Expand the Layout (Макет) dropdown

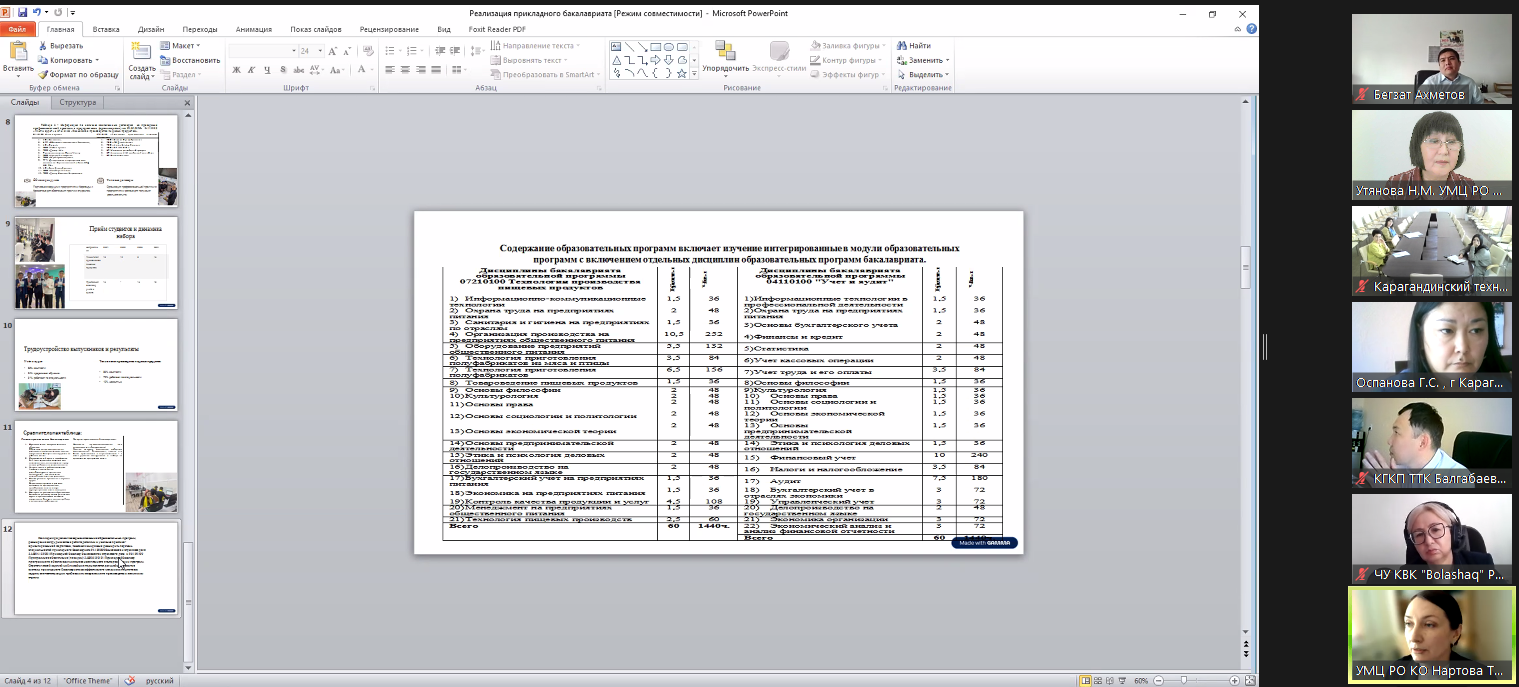point(198,46)
